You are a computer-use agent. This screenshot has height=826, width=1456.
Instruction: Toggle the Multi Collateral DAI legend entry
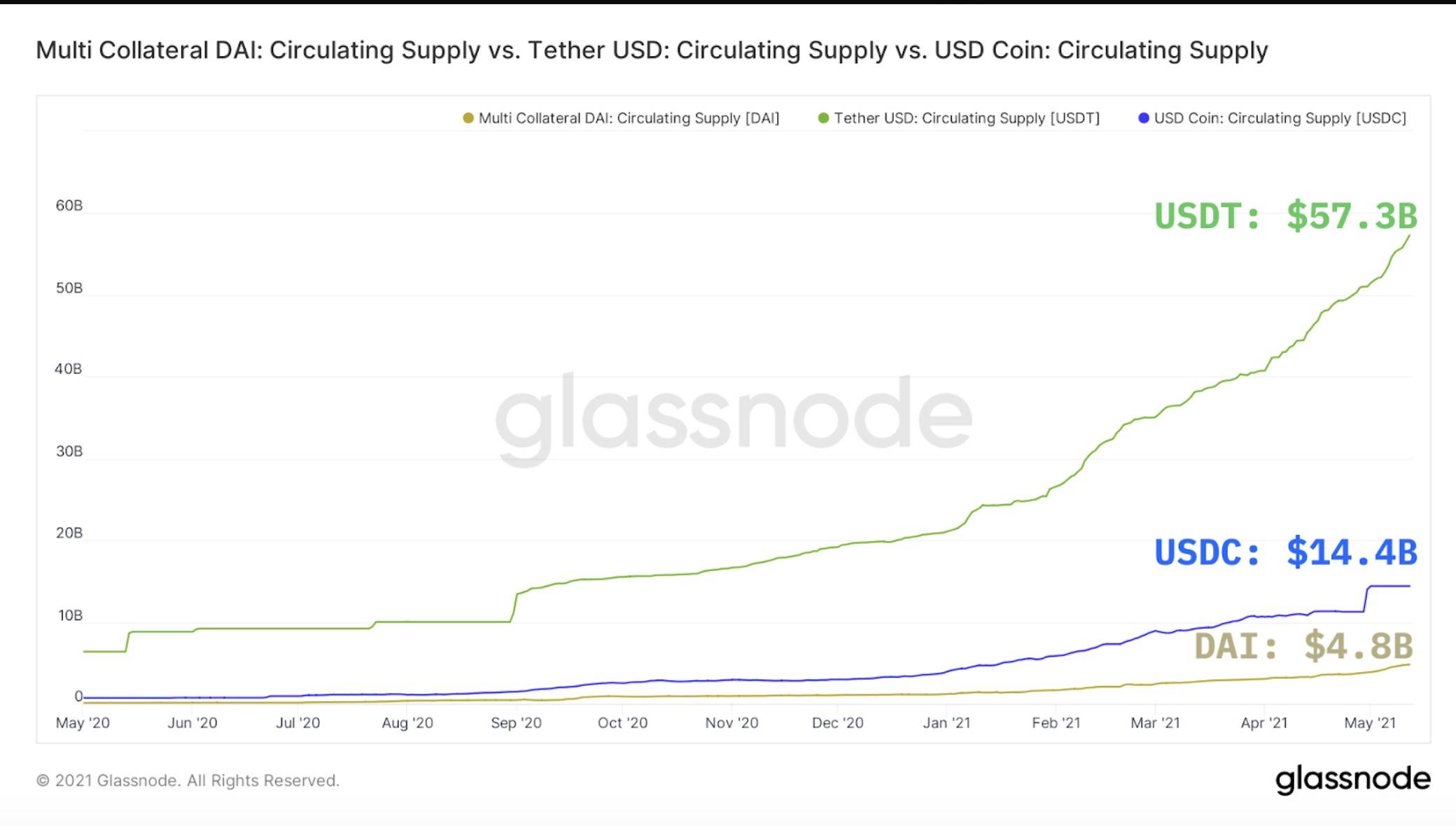[x=621, y=118]
